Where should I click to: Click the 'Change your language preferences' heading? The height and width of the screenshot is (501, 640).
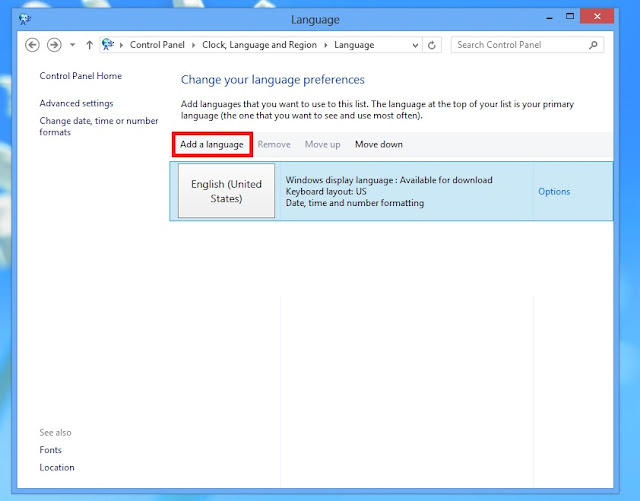point(273,80)
